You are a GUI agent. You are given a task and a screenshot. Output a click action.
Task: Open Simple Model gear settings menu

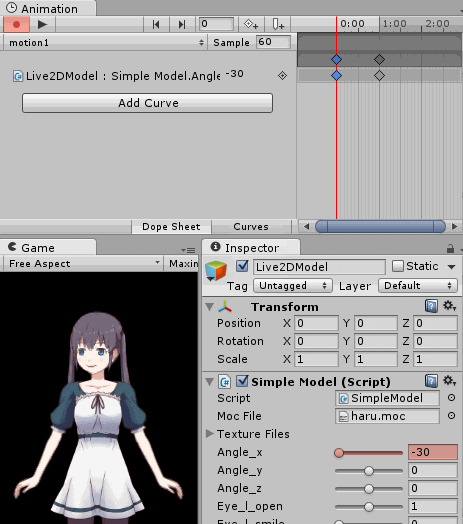[x=449, y=381]
